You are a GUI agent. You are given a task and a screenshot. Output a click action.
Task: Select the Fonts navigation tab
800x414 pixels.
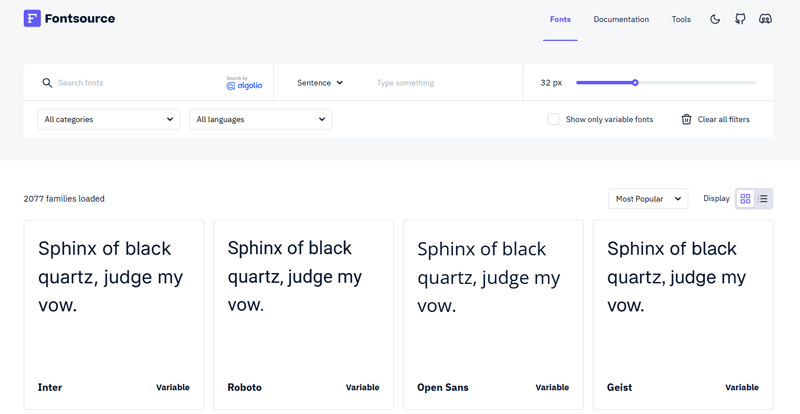[x=560, y=19]
